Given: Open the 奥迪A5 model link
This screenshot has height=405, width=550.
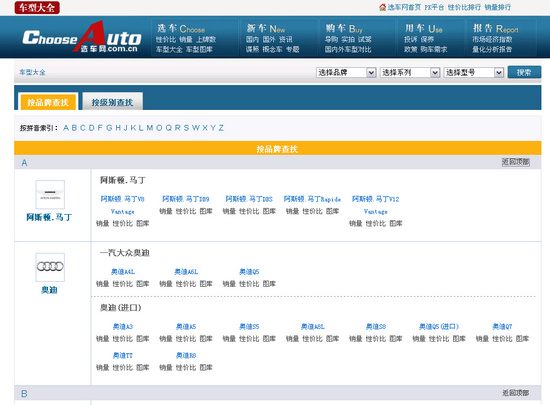Looking at the screenshot, I should coord(186,327).
